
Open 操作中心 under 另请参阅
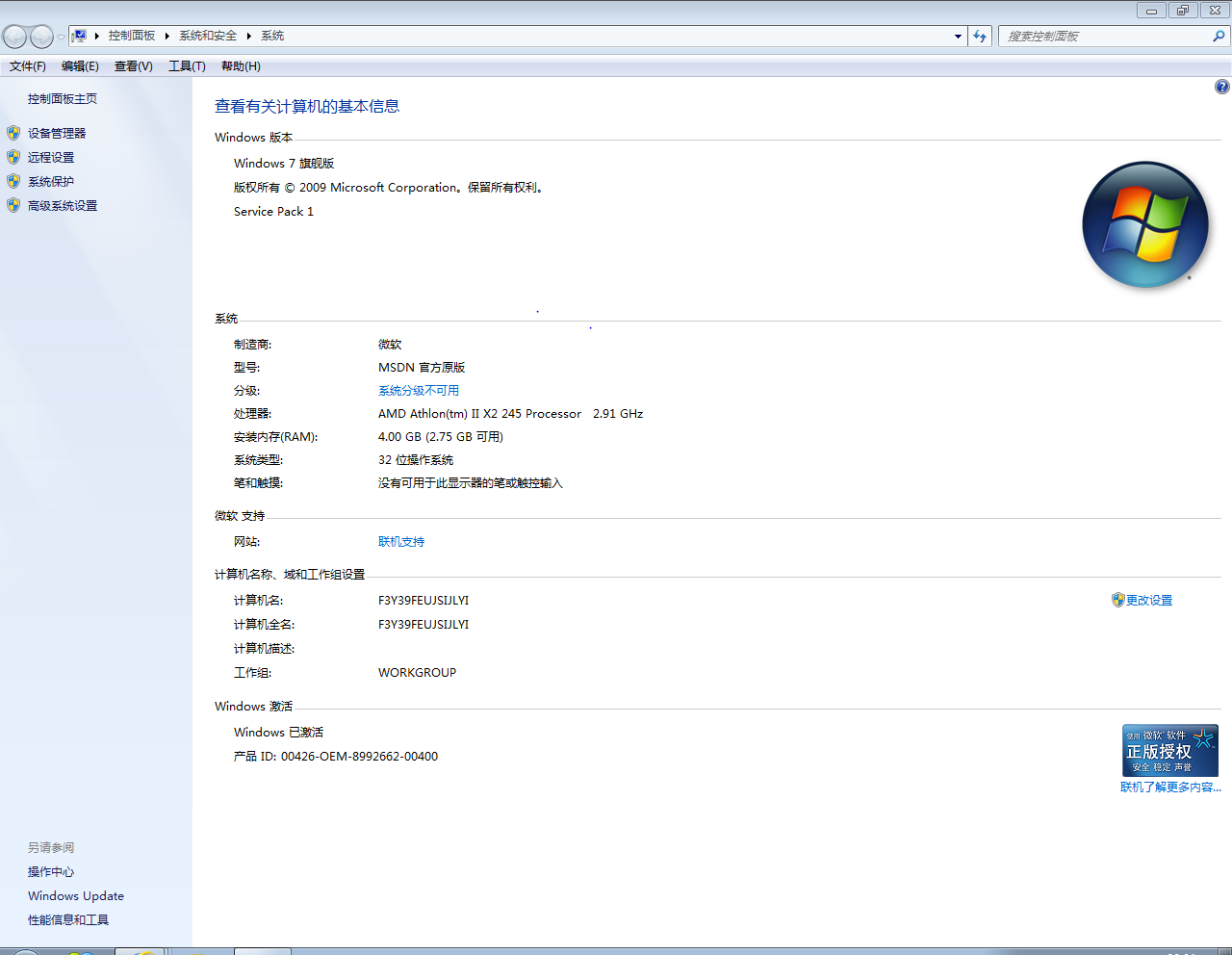tap(51, 872)
